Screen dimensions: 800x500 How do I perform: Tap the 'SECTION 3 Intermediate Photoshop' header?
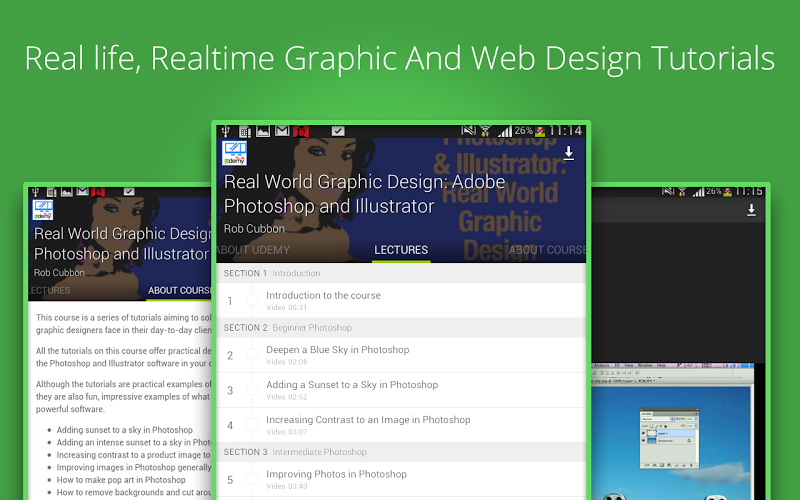pos(401,452)
